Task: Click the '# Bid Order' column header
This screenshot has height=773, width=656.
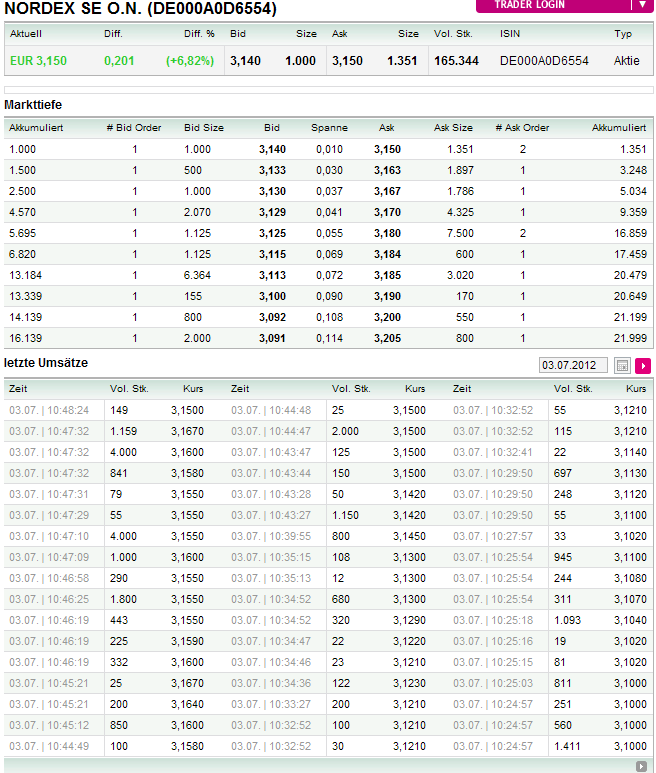Action: (132, 128)
